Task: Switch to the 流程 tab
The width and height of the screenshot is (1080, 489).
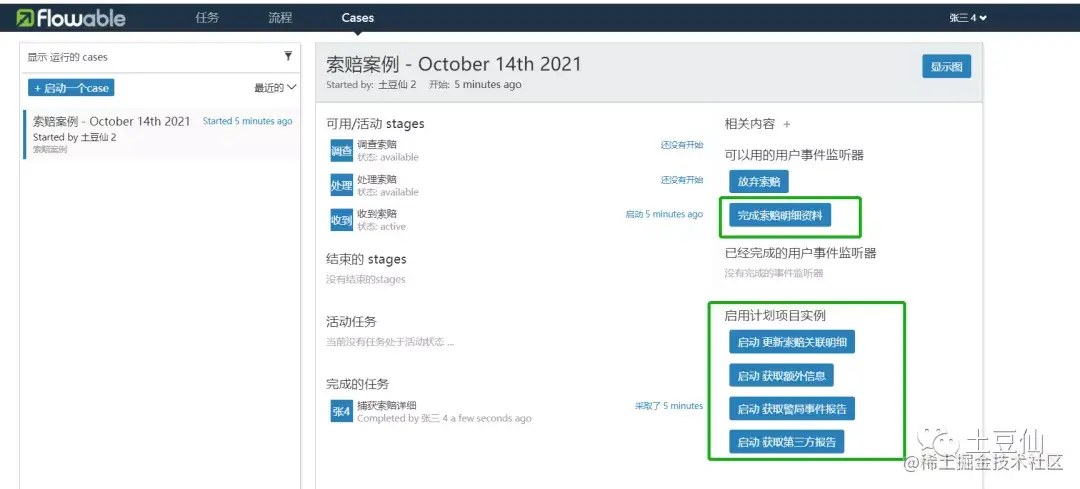Action: (280, 18)
